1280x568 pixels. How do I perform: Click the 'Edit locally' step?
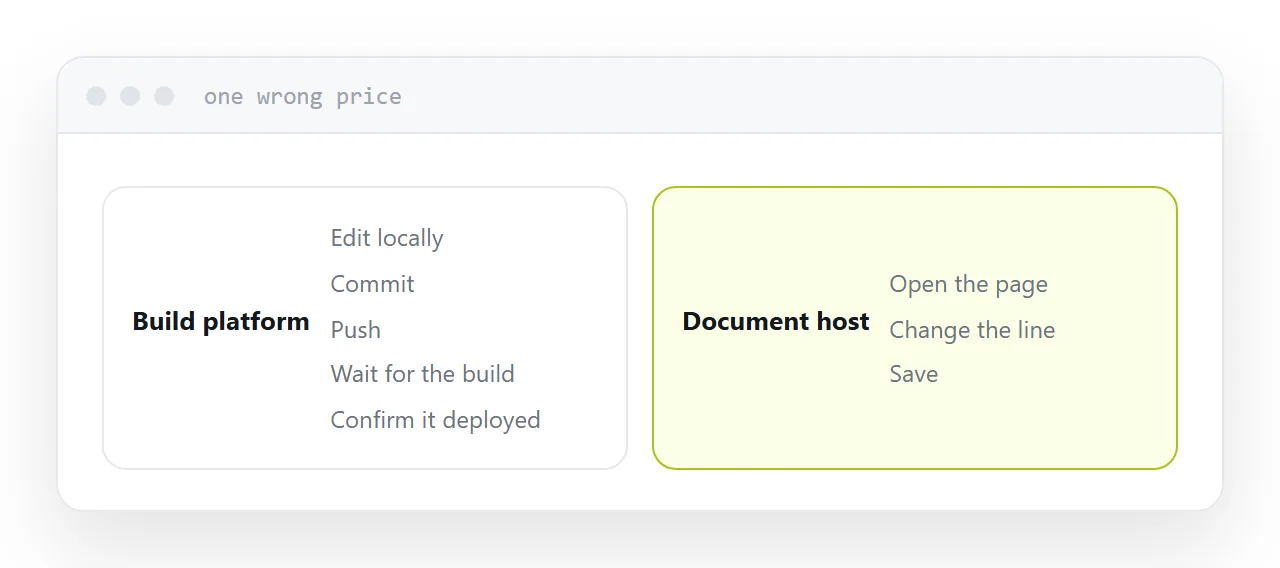click(387, 238)
